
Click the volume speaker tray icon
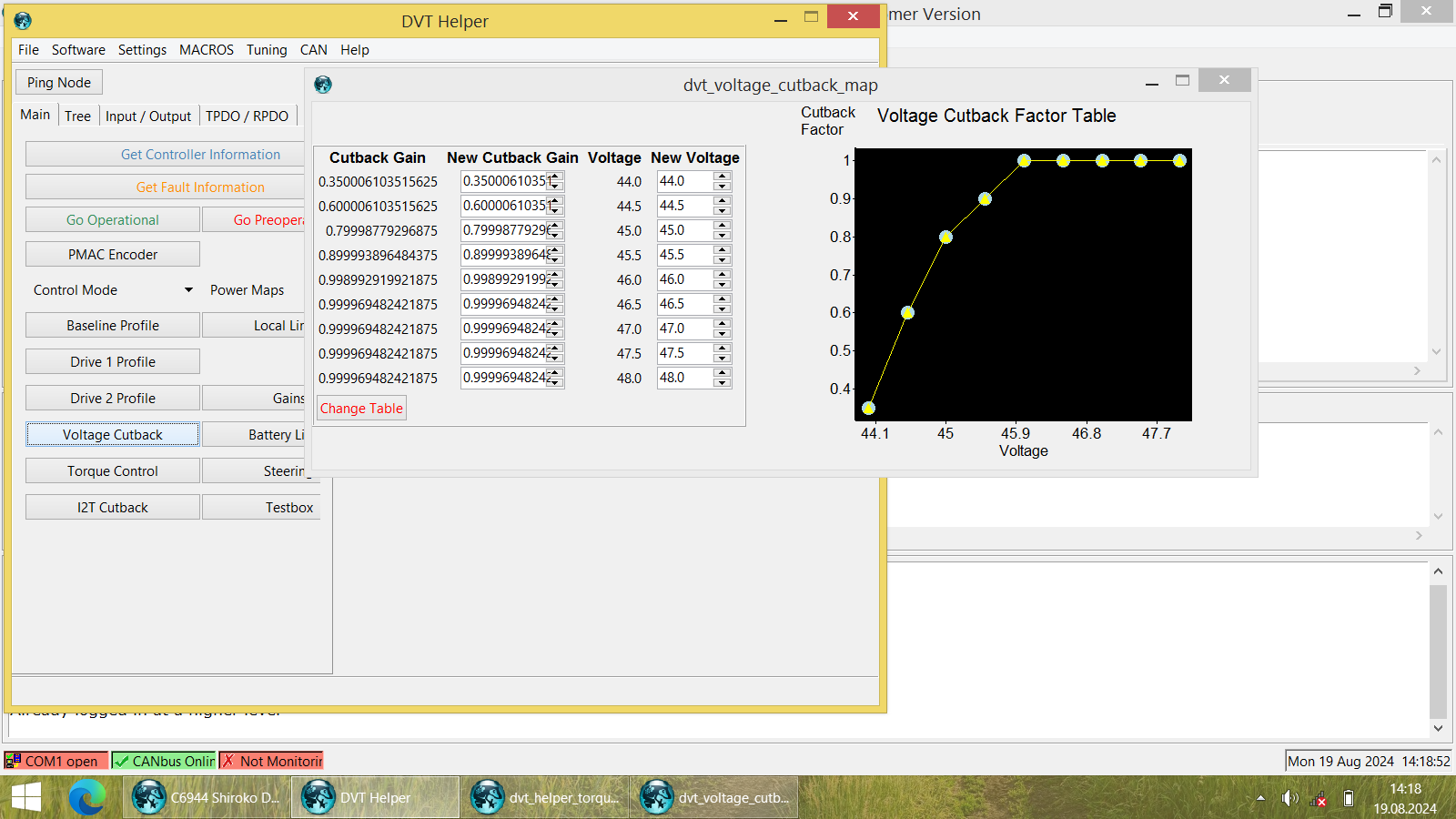(x=1289, y=798)
